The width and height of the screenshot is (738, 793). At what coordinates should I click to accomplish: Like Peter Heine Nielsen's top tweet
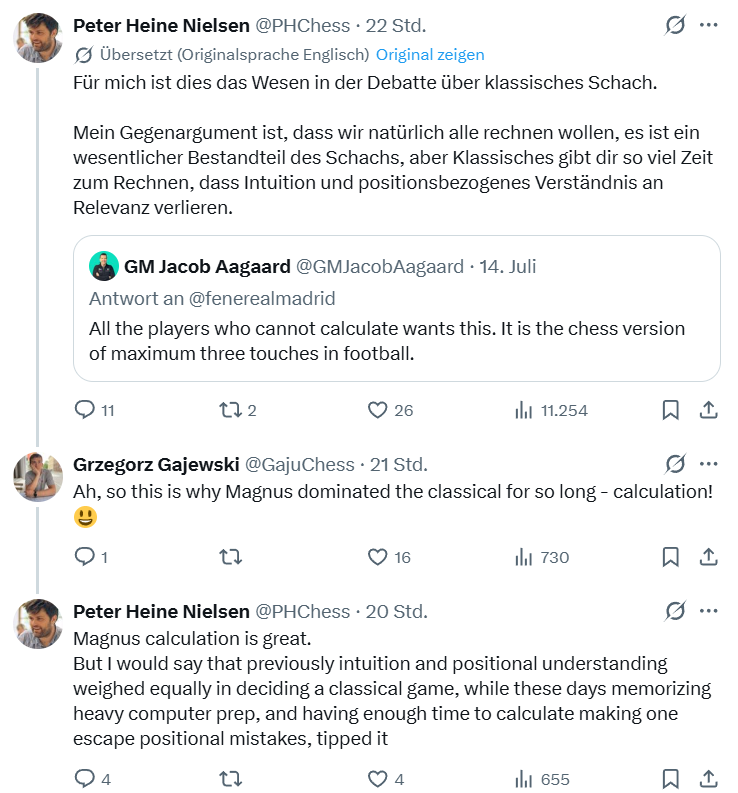click(390, 410)
